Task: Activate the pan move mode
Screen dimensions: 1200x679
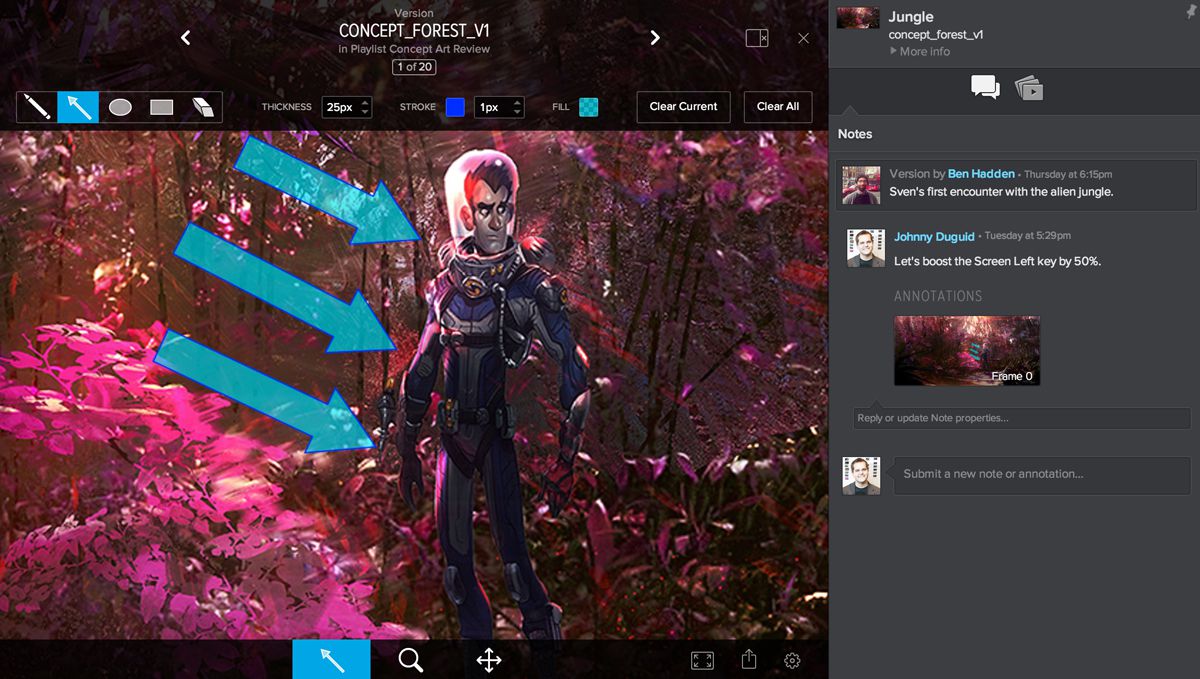Action: tap(488, 659)
